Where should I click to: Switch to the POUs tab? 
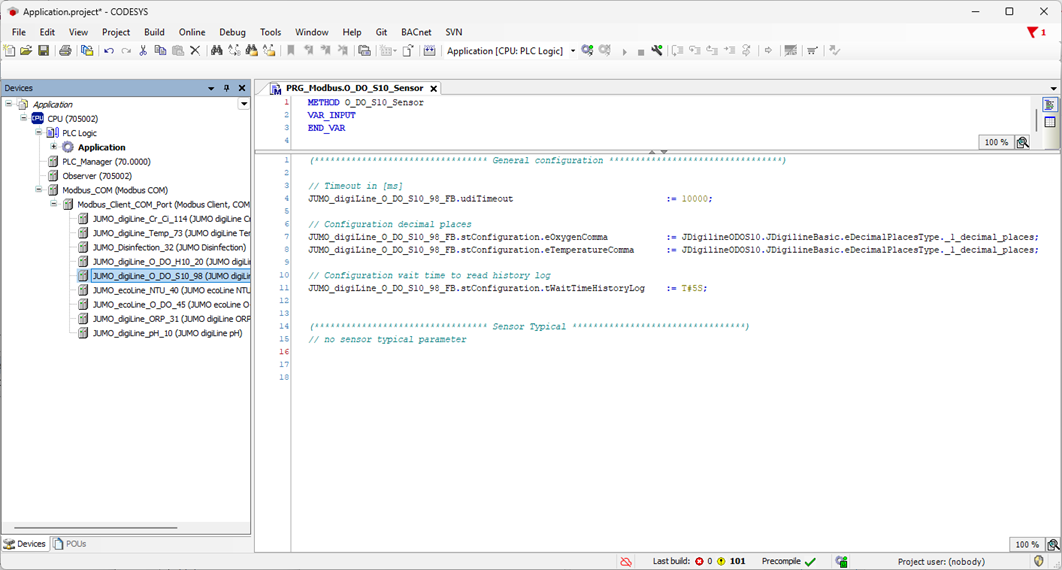[70, 544]
